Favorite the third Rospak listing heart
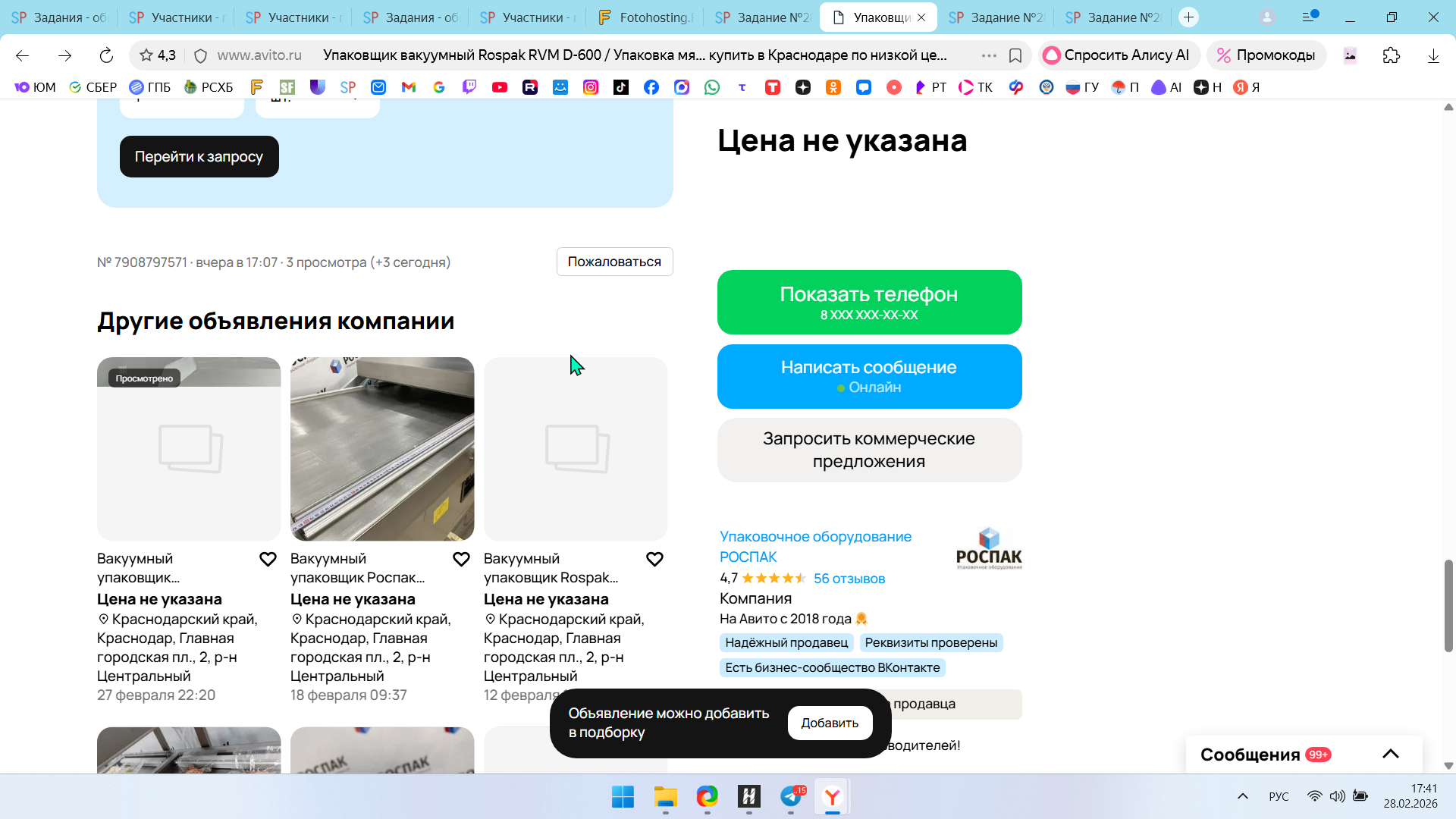 click(x=654, y=560)
